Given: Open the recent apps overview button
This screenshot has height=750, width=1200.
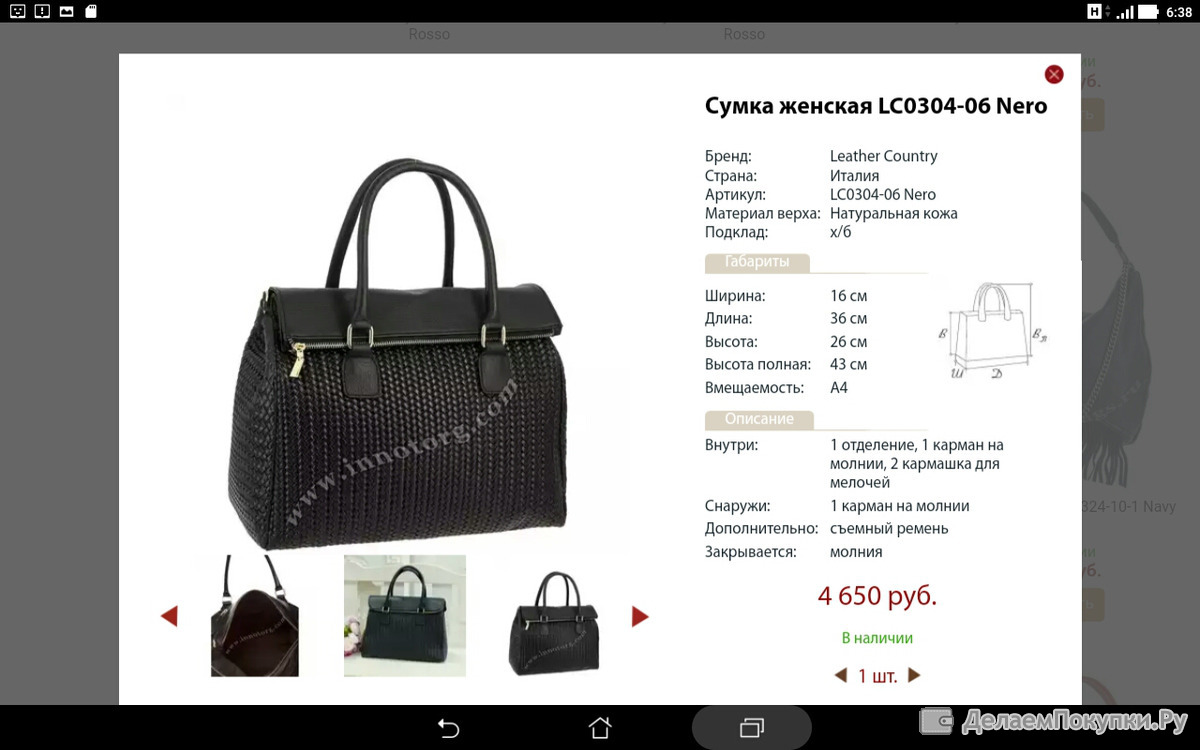Looking at the screenshot, I should pos(751,728).
